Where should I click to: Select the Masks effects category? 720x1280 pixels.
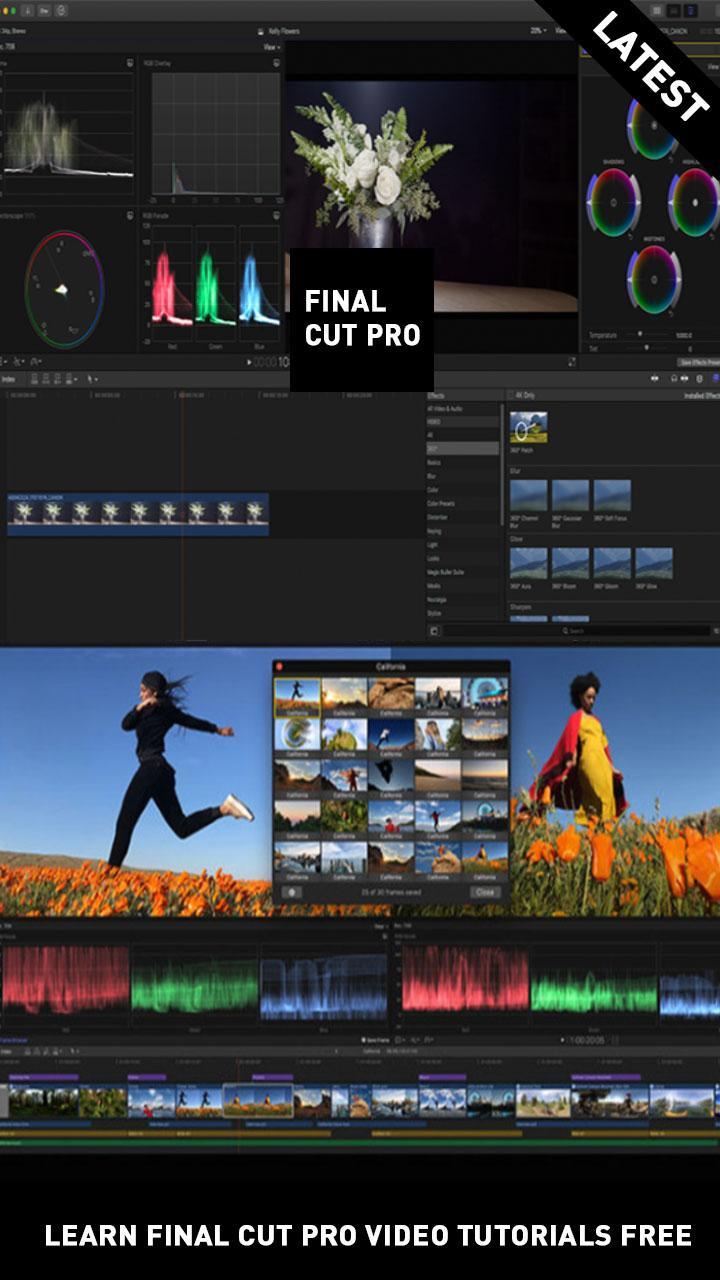[x=463, y=586]
